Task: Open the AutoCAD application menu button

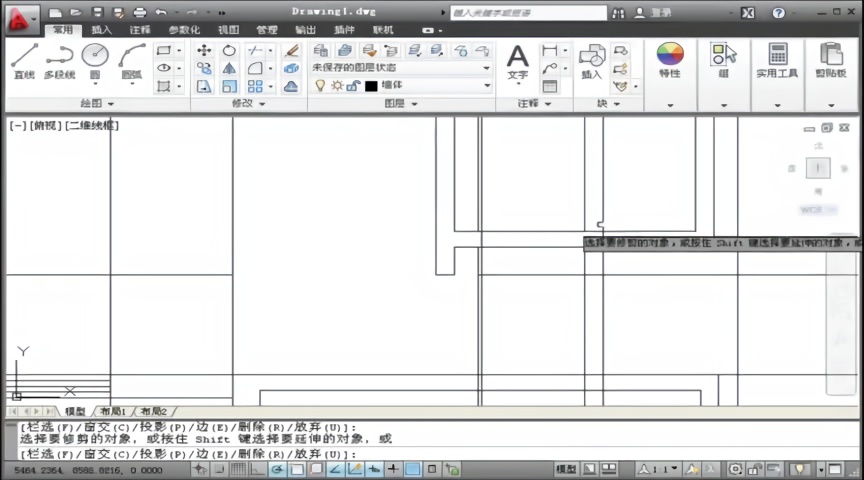Action: (20, 20)
